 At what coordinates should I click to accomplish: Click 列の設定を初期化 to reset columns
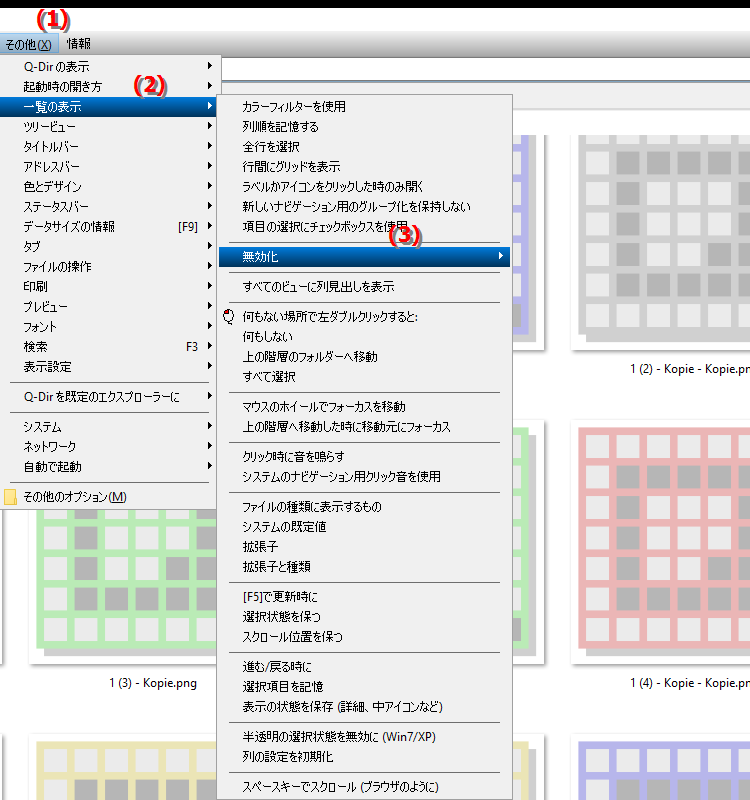pyautogui.click(x=286, y=757)
